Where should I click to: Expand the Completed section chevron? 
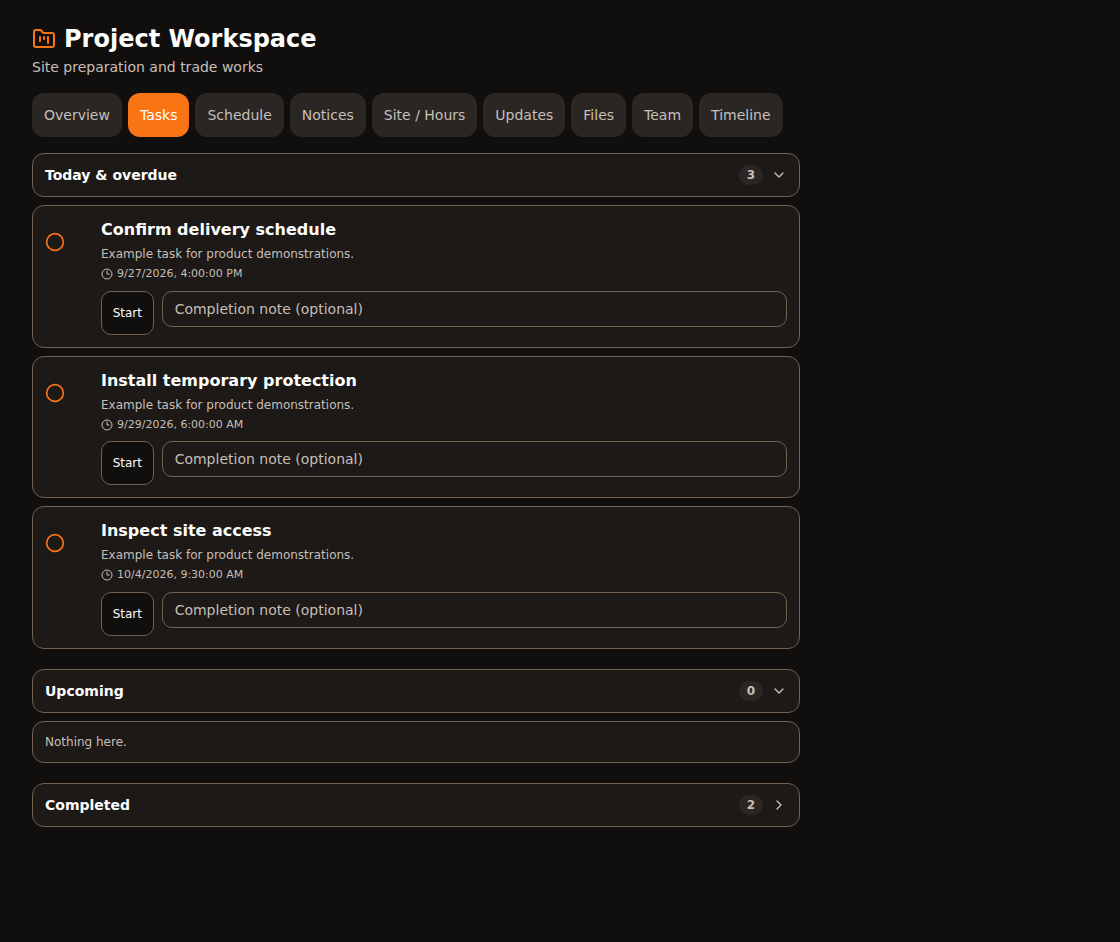pyautogui.click(x=779, y=805)
